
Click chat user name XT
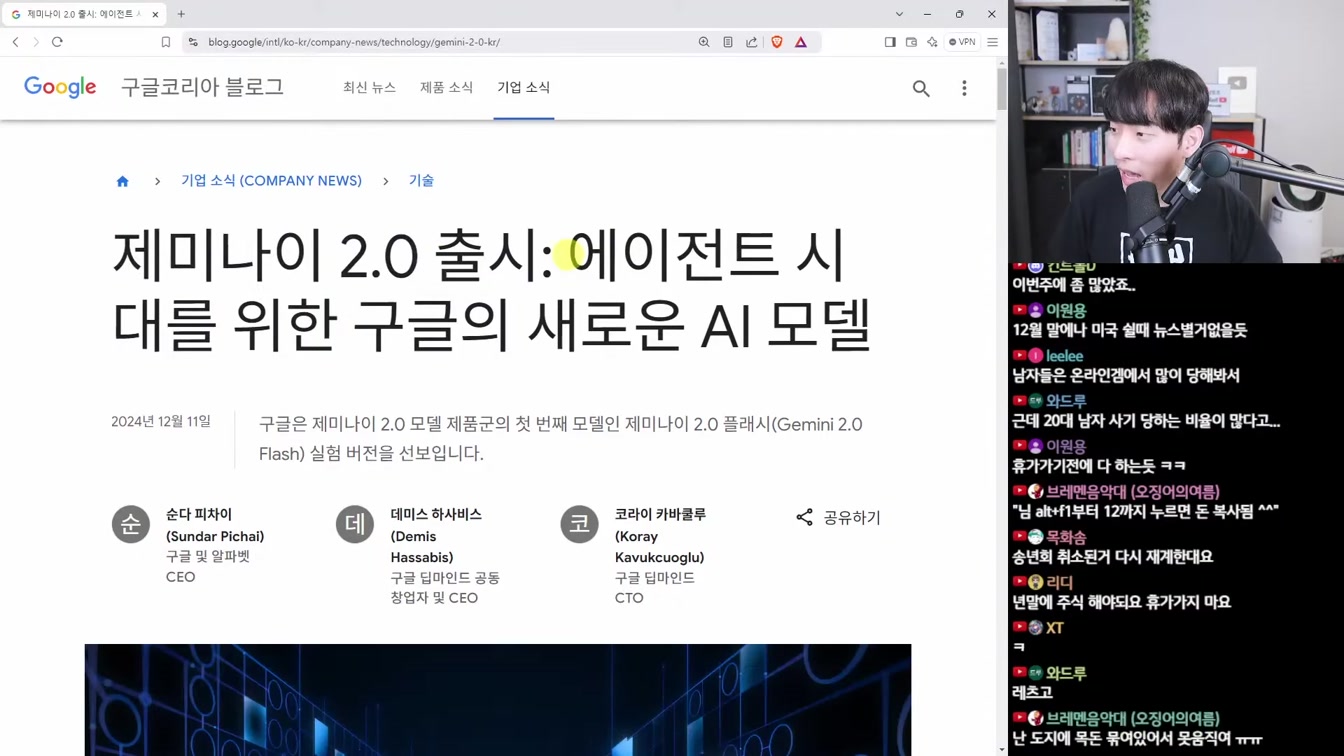(1055, 628)
